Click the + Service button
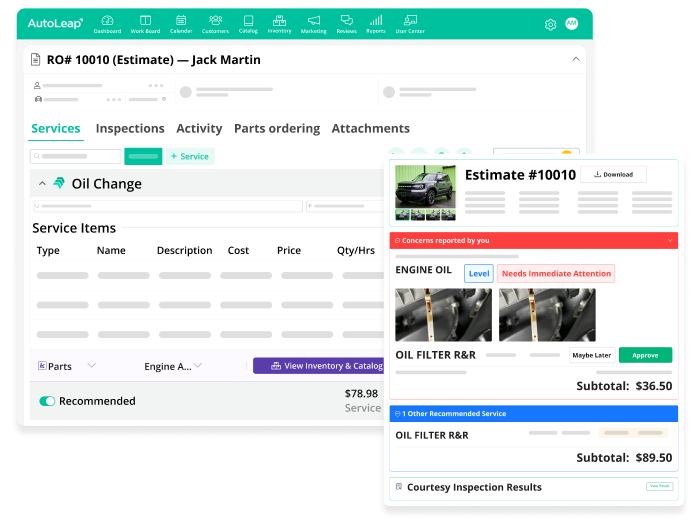This screenshot has height=522, width=696. click(x=190, y=156)
